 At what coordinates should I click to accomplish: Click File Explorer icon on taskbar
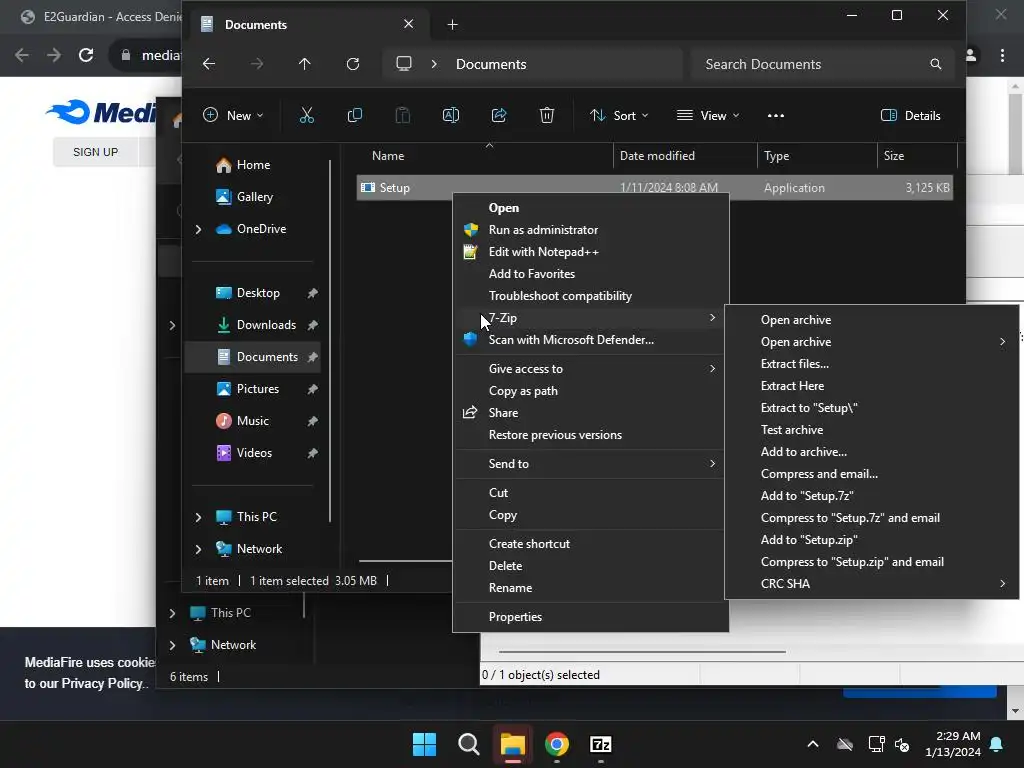coord(513,744)
